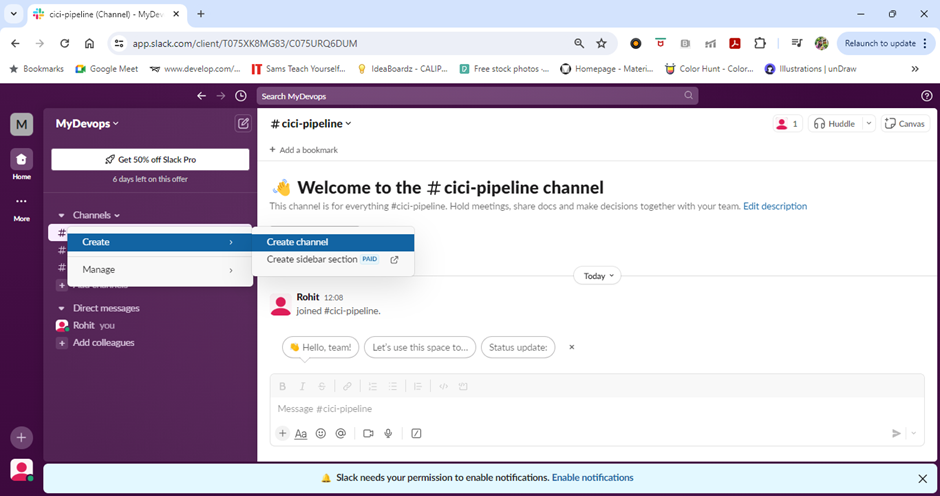
Task: Insert code block in the composer
Action: [x=463, y=386]
